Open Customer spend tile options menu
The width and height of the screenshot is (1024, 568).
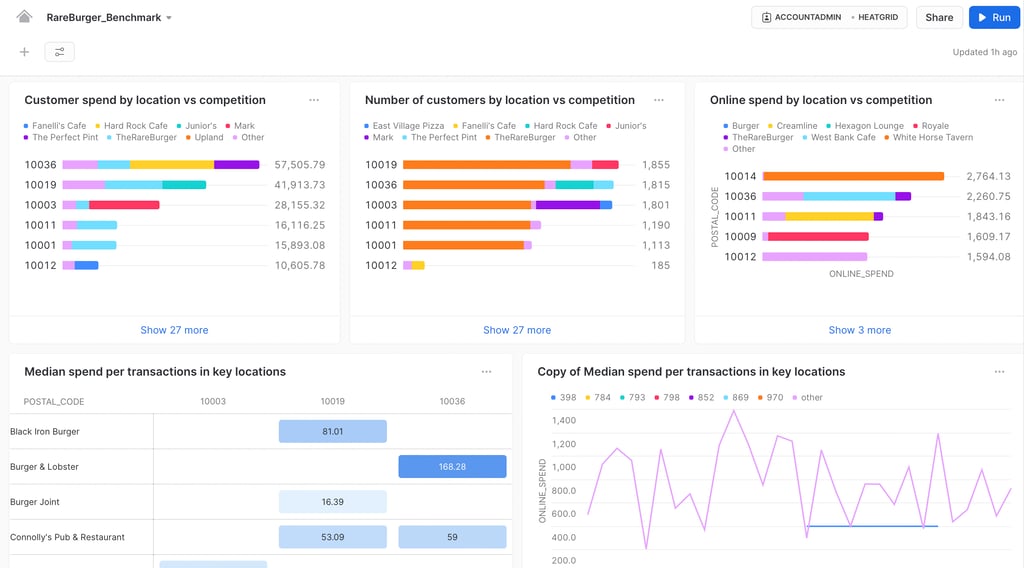[314, 100]
